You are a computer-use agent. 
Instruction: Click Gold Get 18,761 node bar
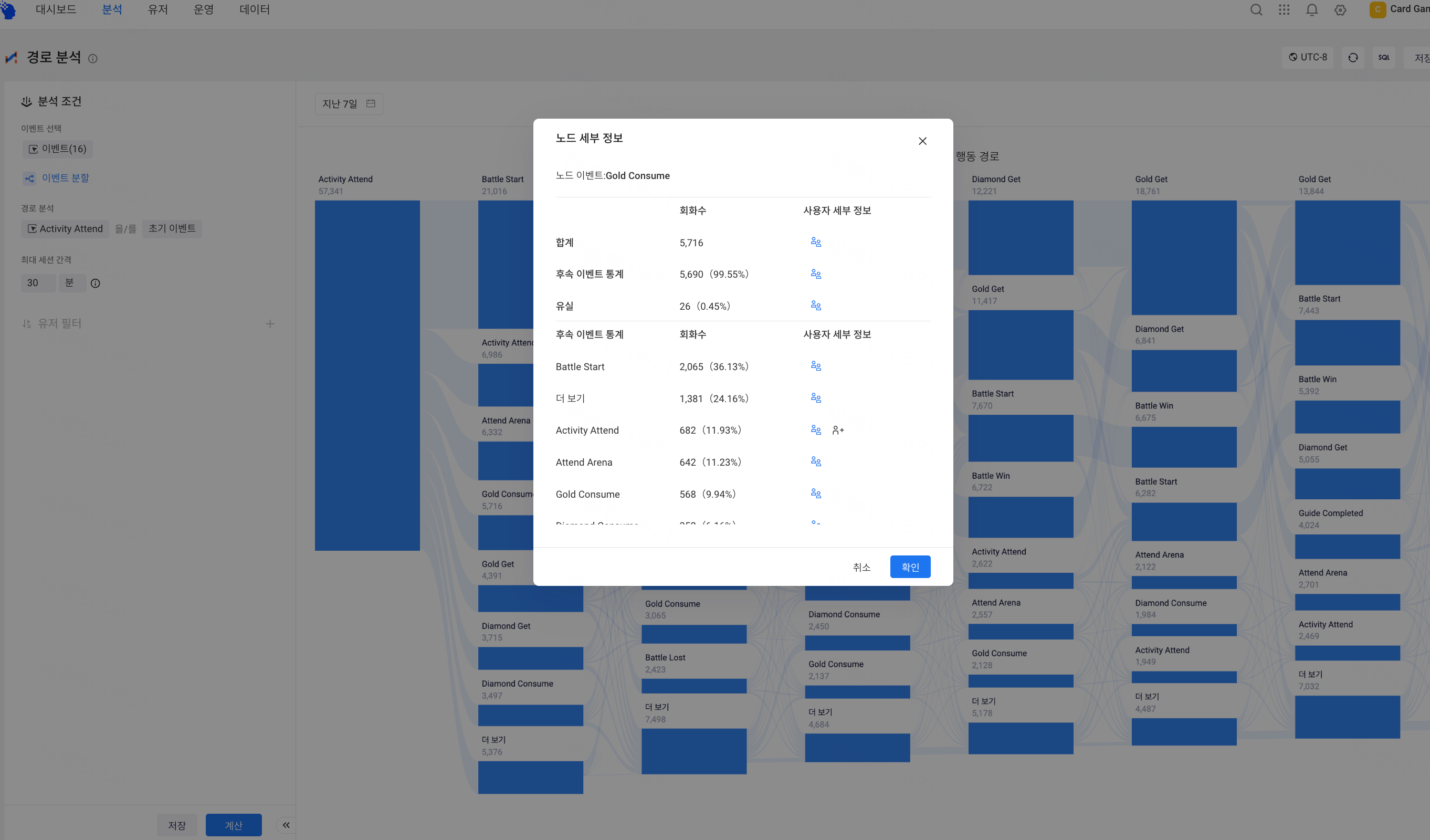click(x=1184, y=258)
